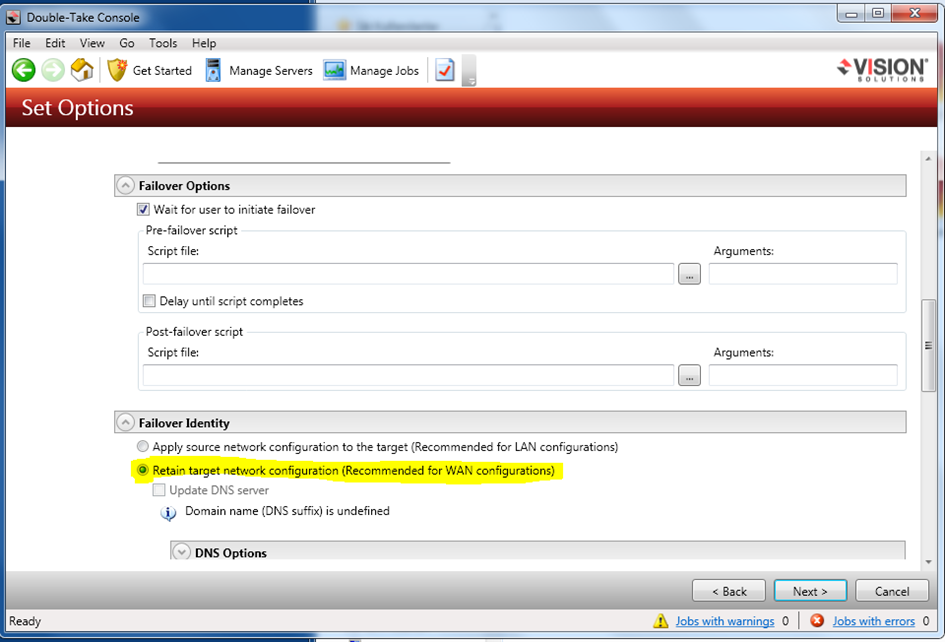Image resolution: width=945 pixels, height=642 pixels.
Task: Open the Go menu
Action: [x=127, y=43]
